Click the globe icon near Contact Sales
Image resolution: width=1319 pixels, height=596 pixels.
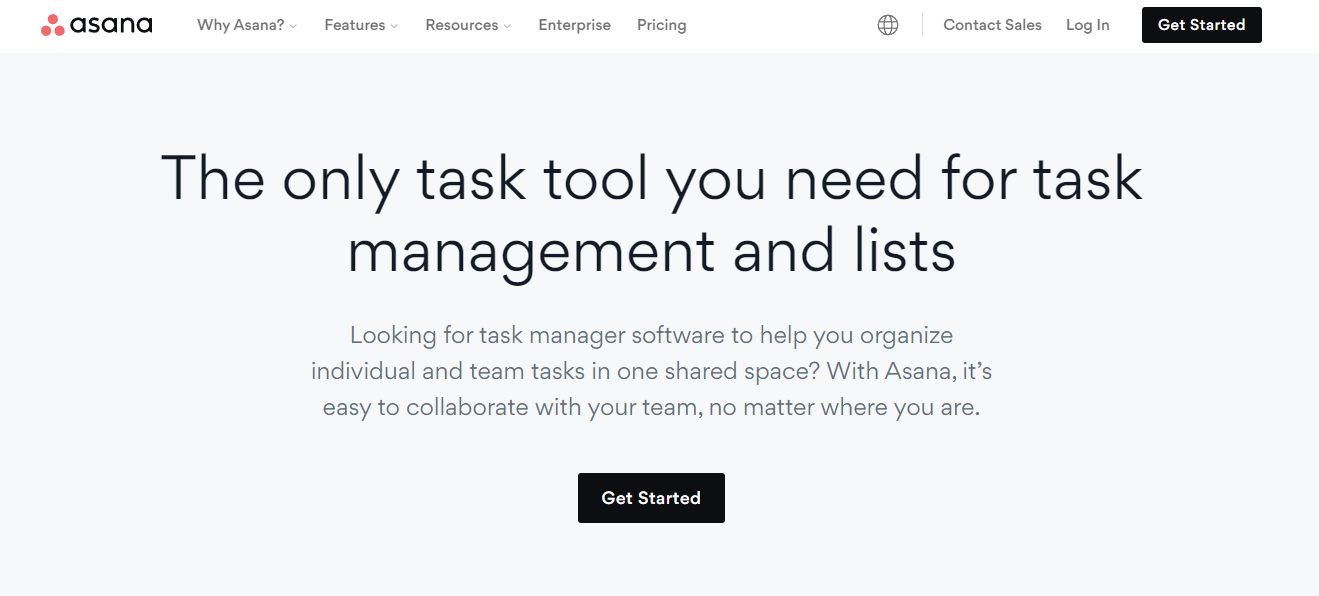tap(888, 24)
